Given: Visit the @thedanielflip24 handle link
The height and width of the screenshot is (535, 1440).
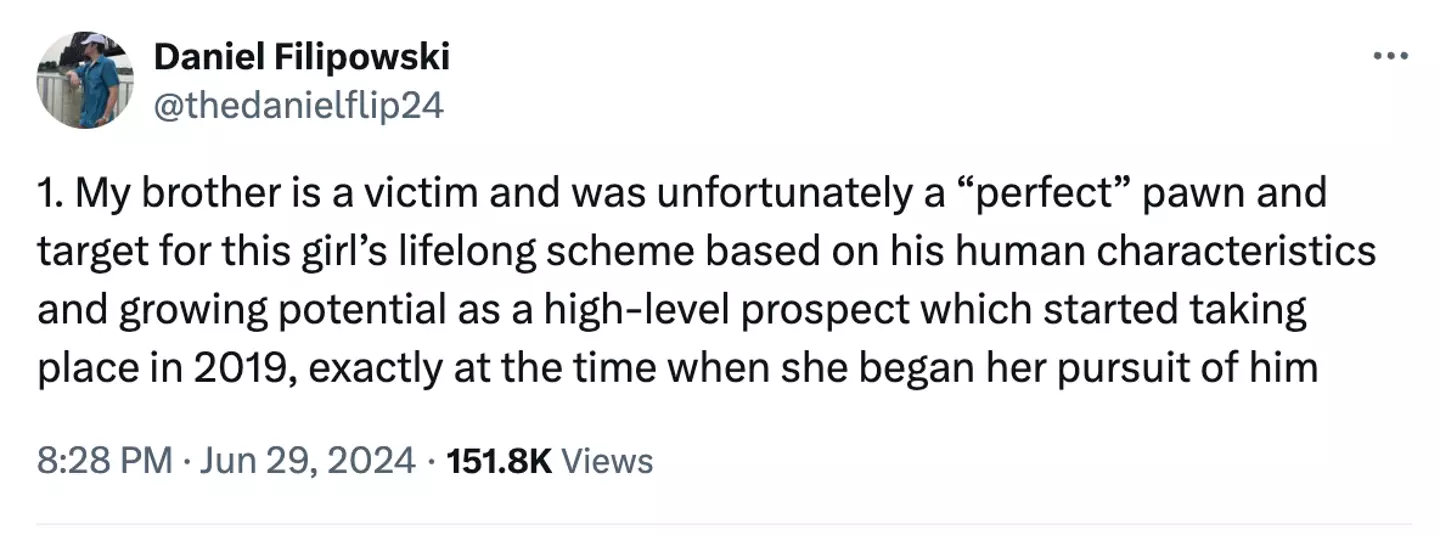Looking at the screenshot, I should pos(298,104).
